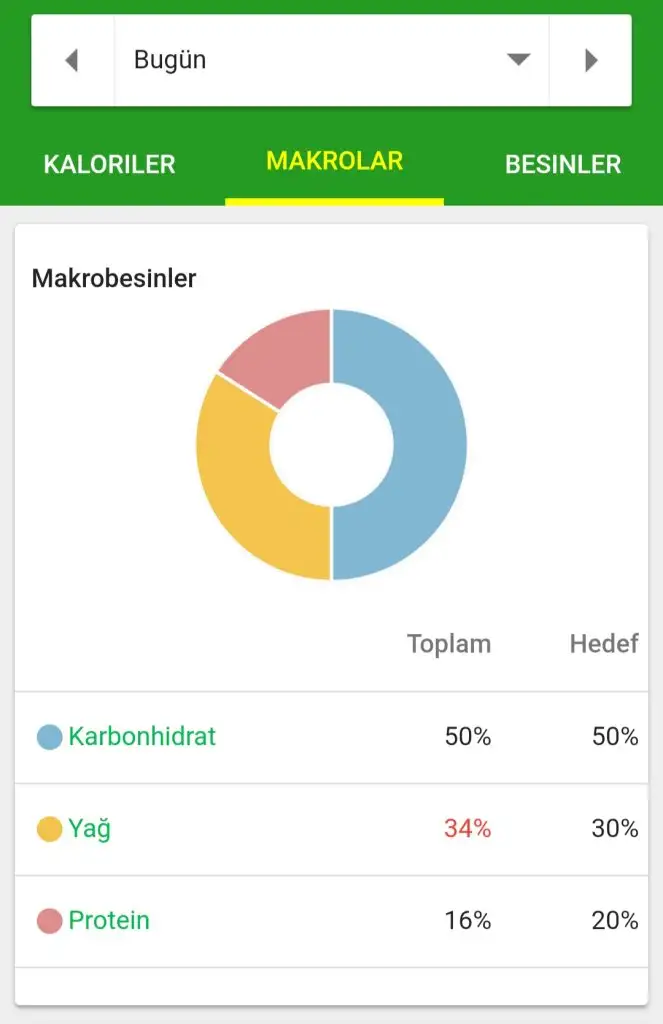Open the BESINLER tab
663x1024 pixels.
(563, 164)
